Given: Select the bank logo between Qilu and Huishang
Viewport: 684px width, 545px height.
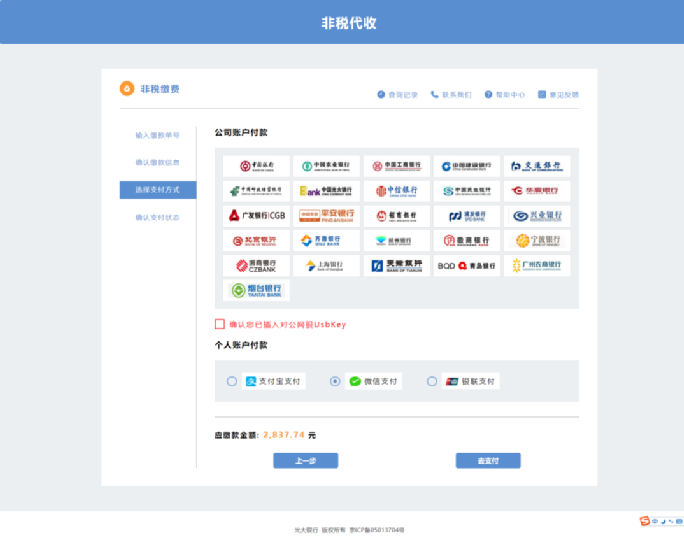Looking at the screenshot, I should point(397,240).
